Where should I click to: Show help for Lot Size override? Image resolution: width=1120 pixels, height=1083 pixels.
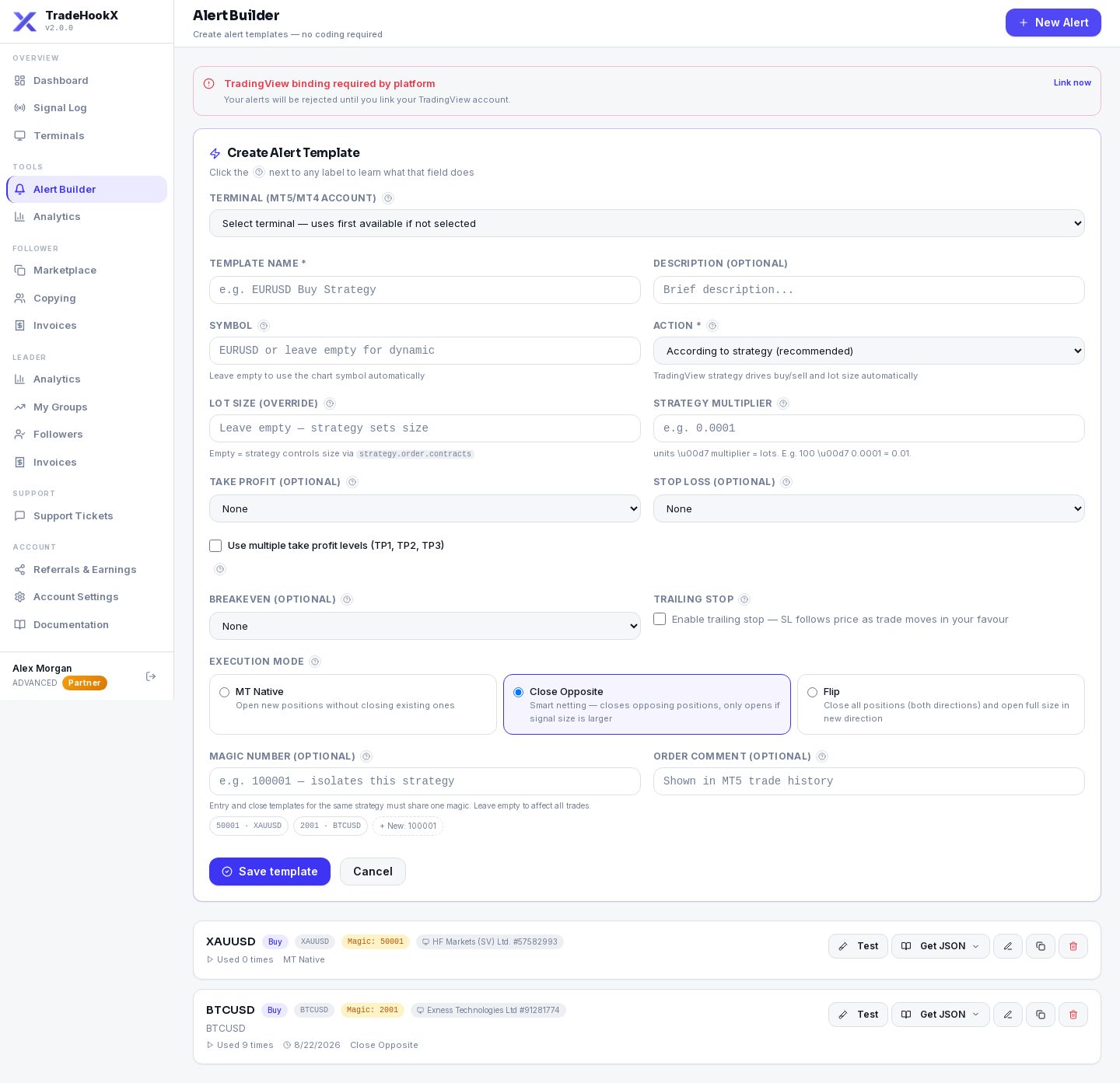330,404
